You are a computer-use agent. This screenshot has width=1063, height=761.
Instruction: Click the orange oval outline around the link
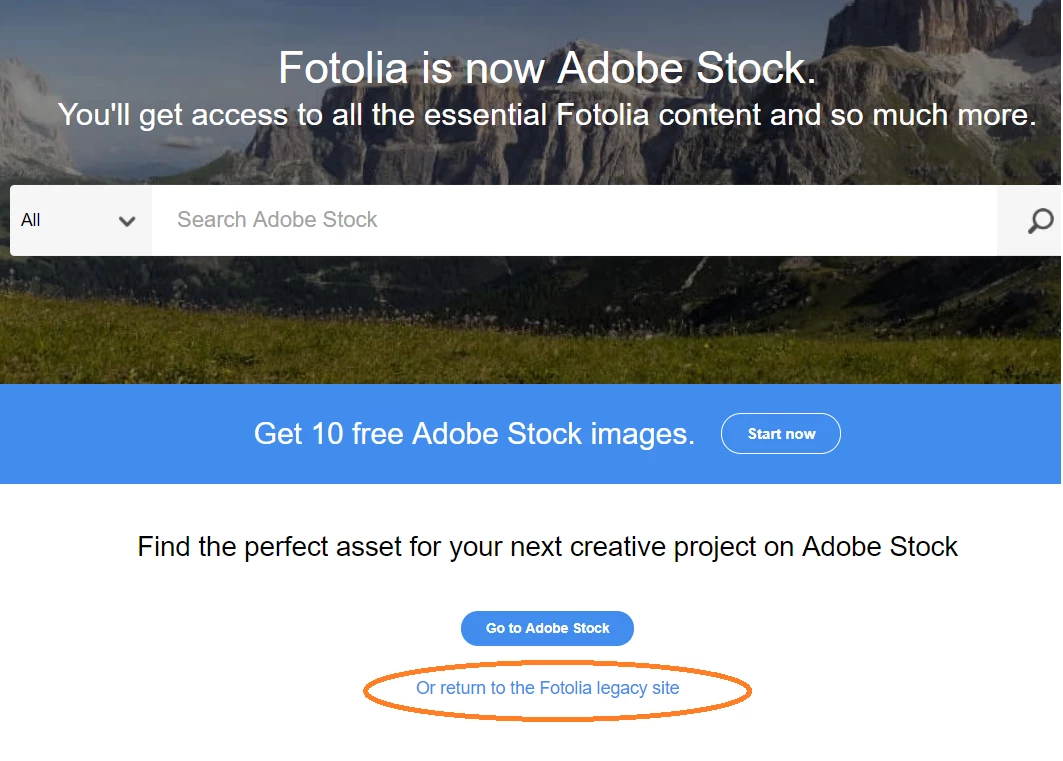(x=366, y=692)
